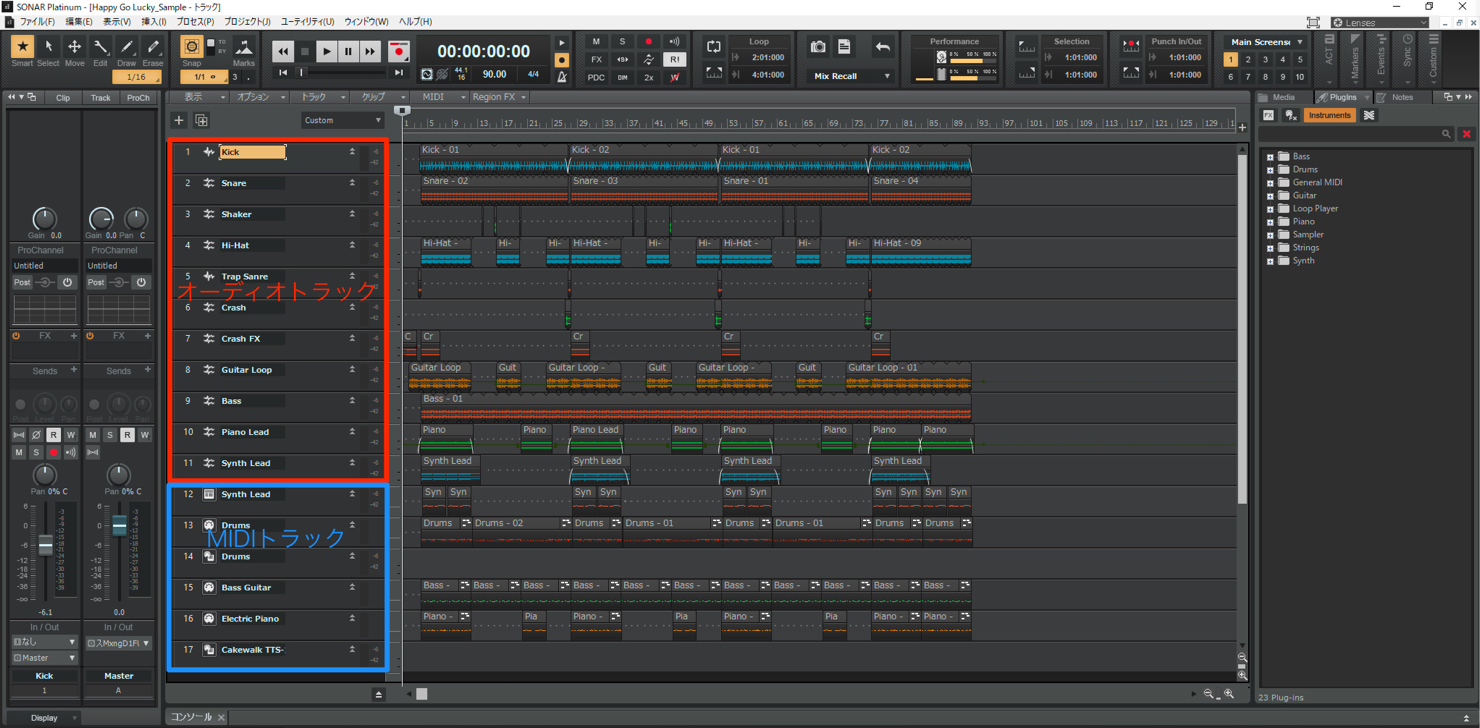Select the Bass Guitar track name
The image size is (1480, 728).
click(x=246, y=588)
